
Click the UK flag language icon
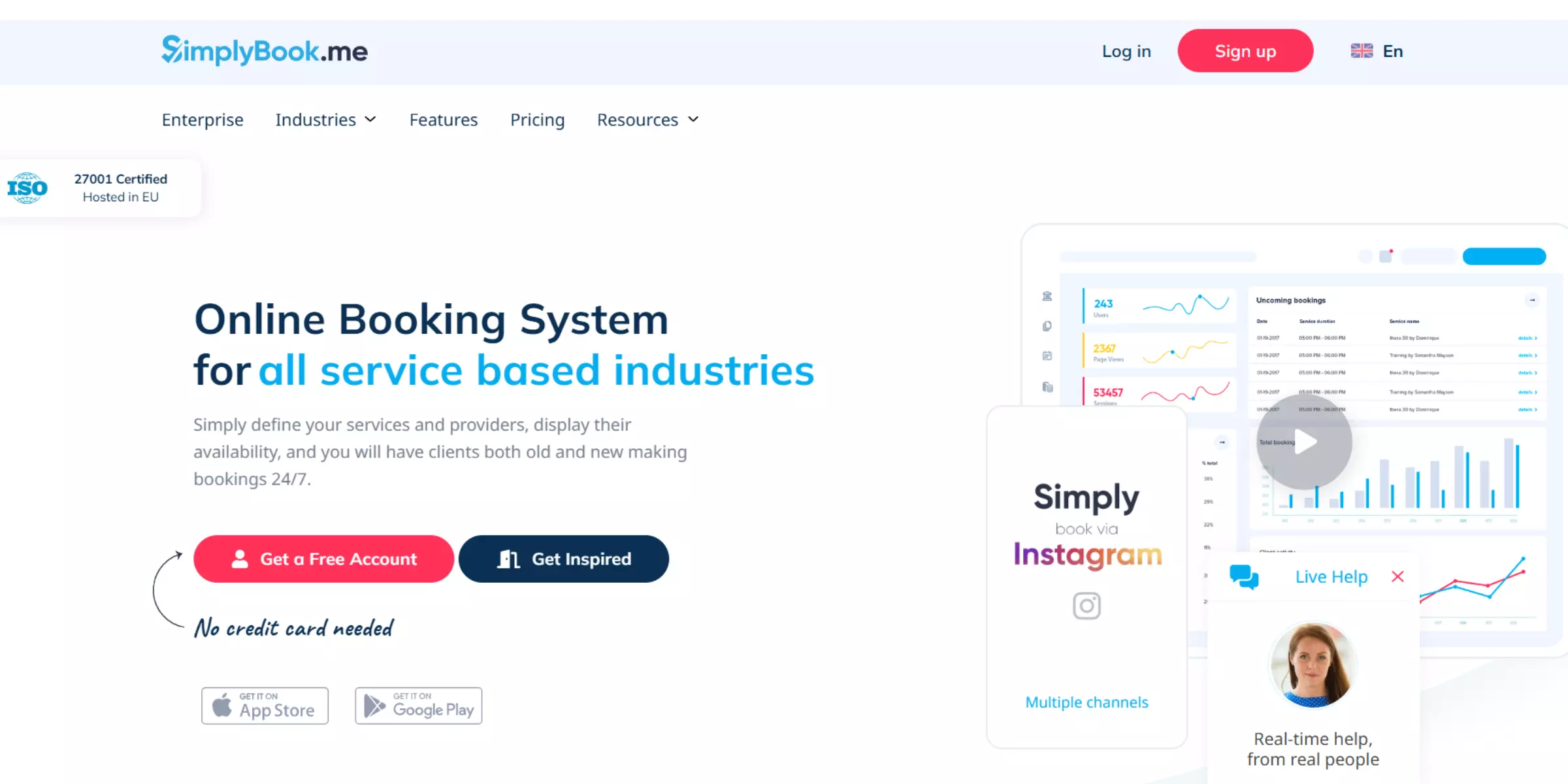pos(1362,51)
